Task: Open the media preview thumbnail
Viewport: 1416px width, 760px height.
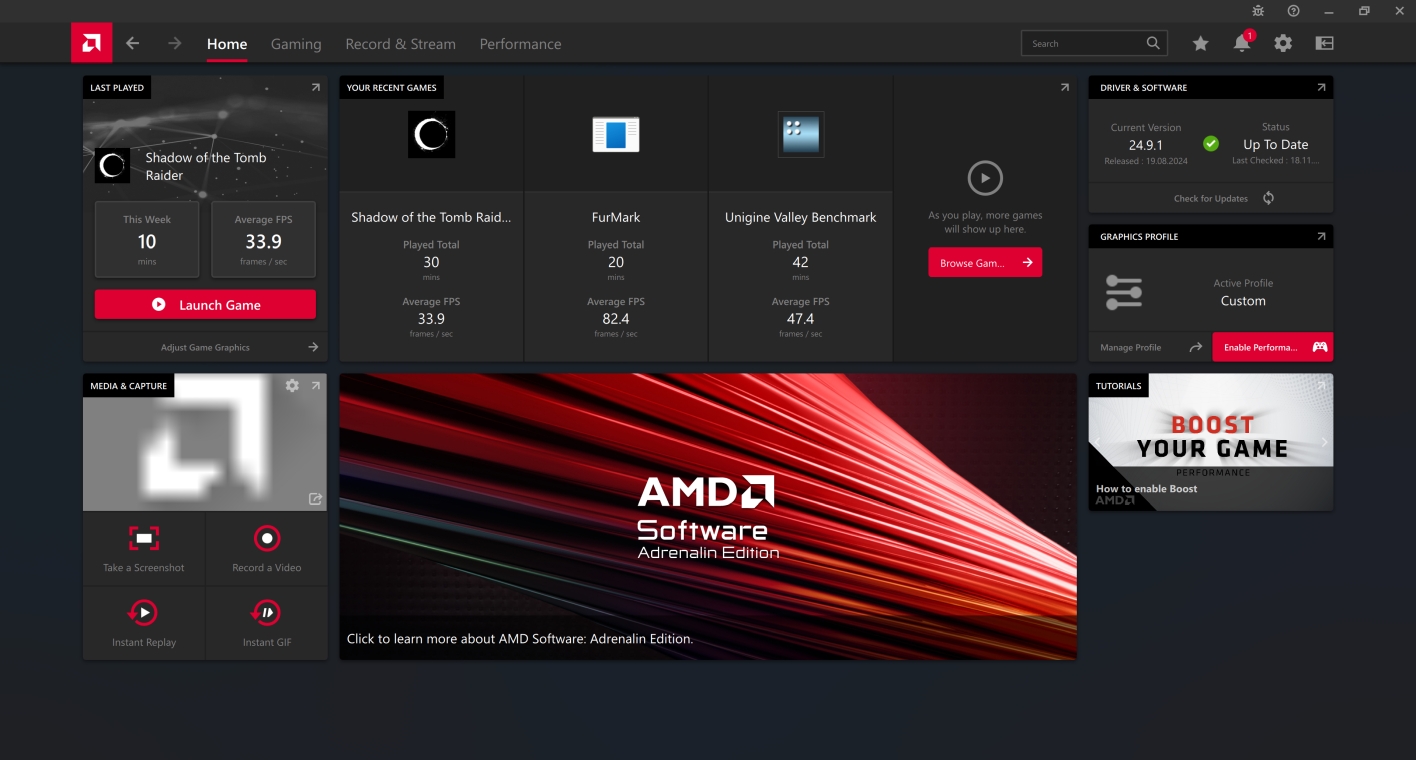Action: pyautogui.click(x=205, y=442)
